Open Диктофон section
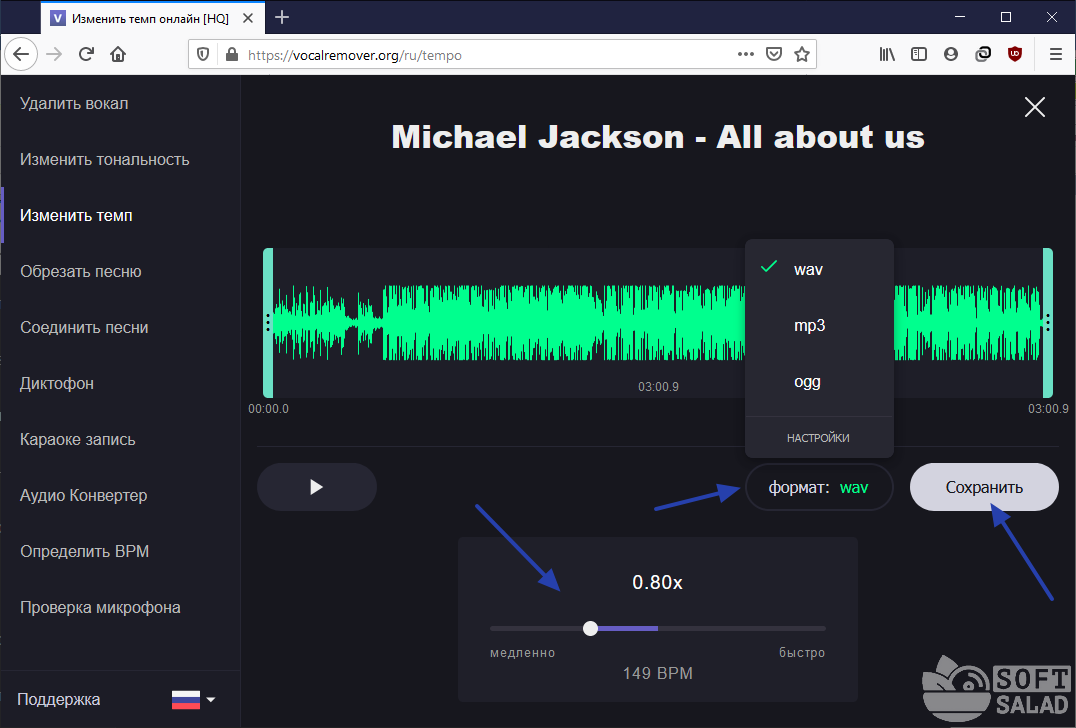The width and height of the screenshot is (1076, 728). coord(57,384)
